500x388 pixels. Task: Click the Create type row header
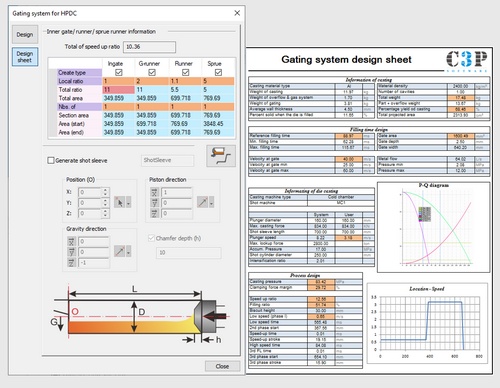coord(79,72)
